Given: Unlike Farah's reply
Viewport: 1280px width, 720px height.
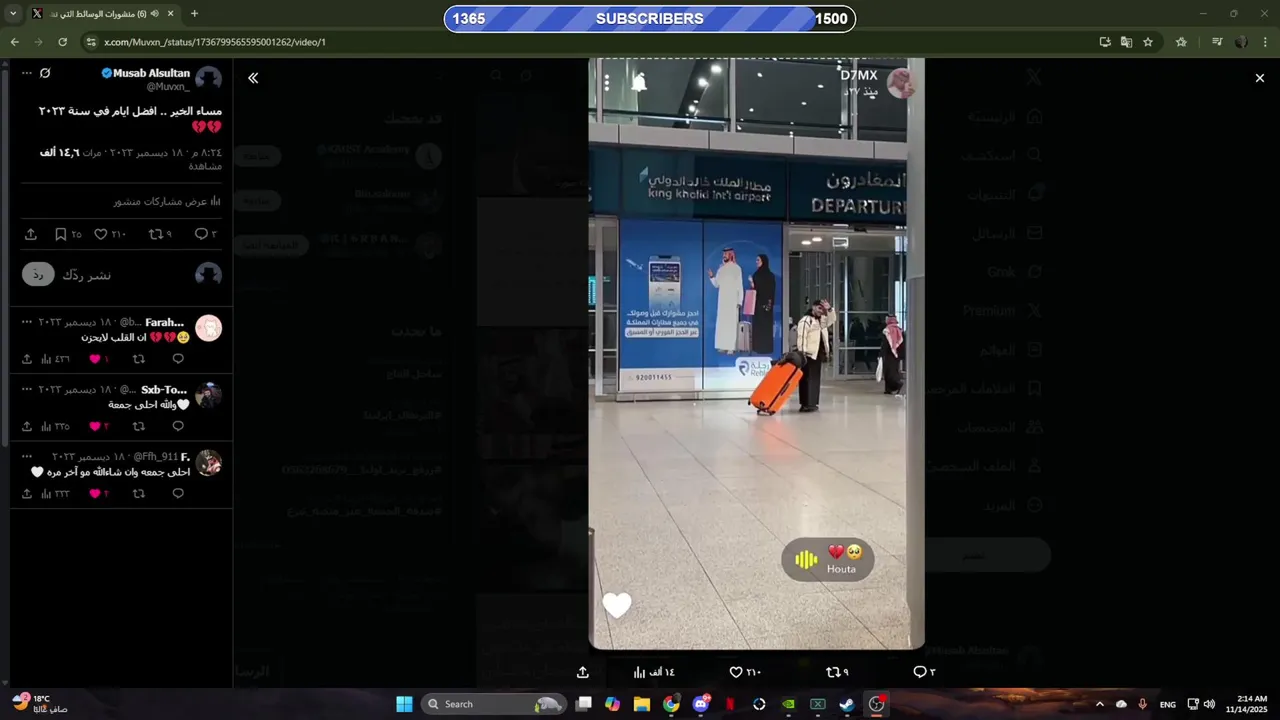Looking at the screenshot, I should tap(95, 359).
